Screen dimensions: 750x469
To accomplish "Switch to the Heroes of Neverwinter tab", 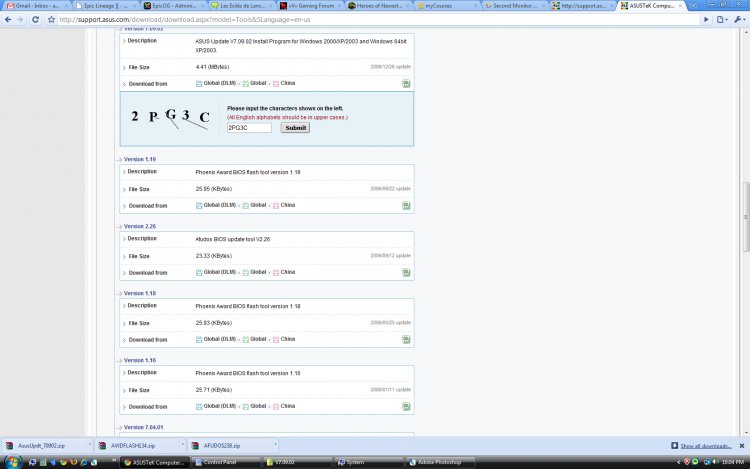I will 379,6.
